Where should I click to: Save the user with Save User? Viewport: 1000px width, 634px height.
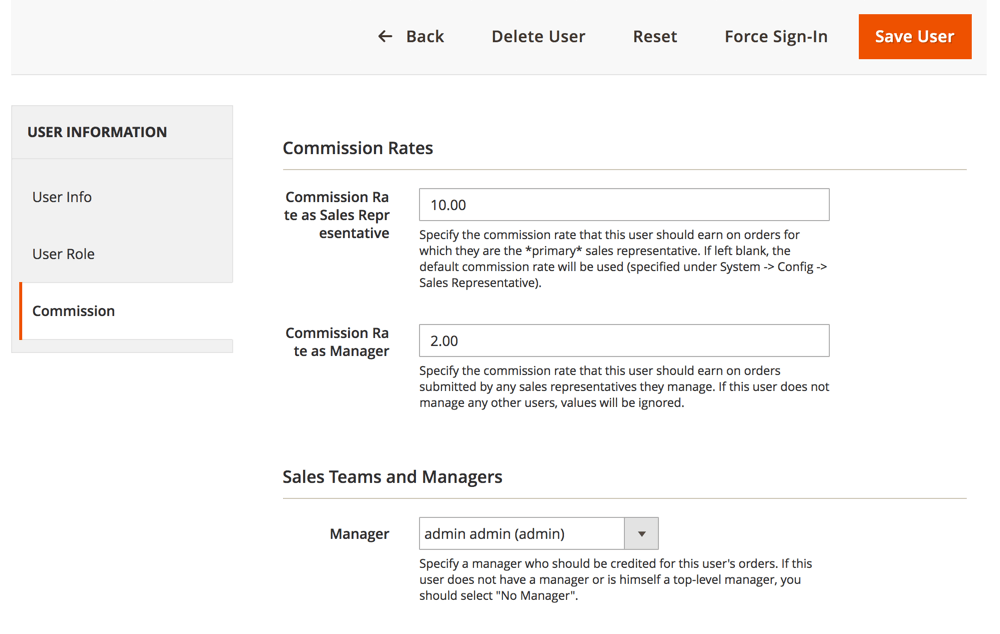click(x=914, y=37)
